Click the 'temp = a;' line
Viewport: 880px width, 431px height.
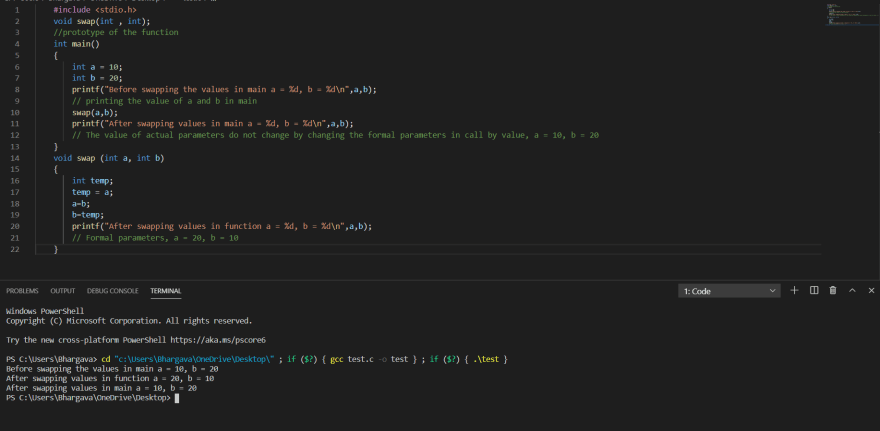[x=93, y=192]
